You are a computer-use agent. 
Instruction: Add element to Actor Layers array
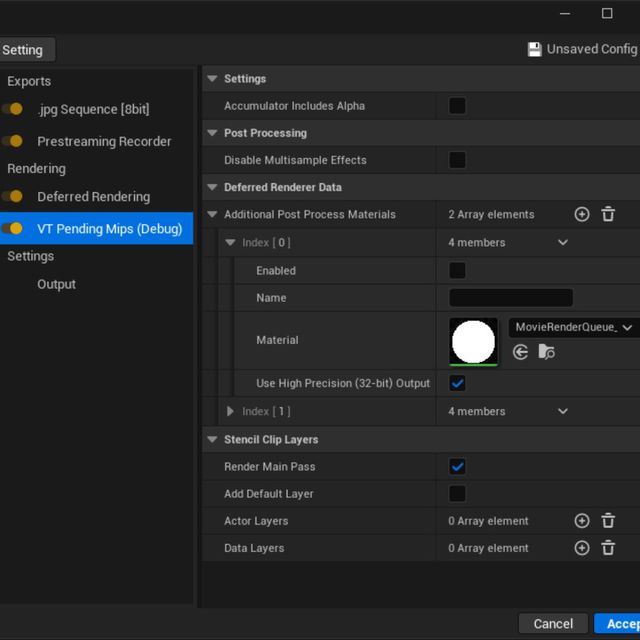pos(582,521)
